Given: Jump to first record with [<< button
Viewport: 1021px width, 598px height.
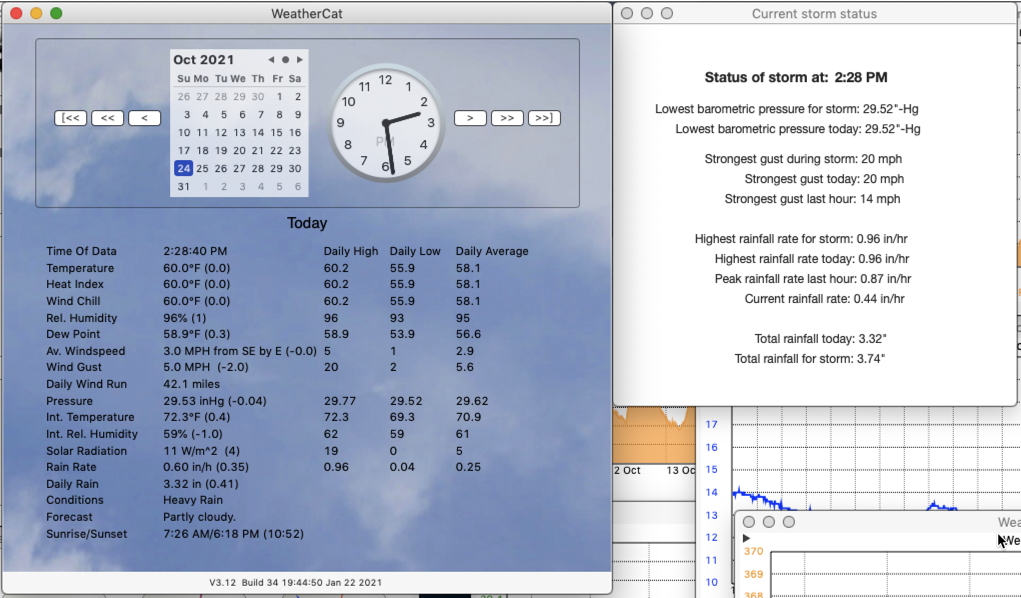Looking at the screenshot, I should (70, 118).
